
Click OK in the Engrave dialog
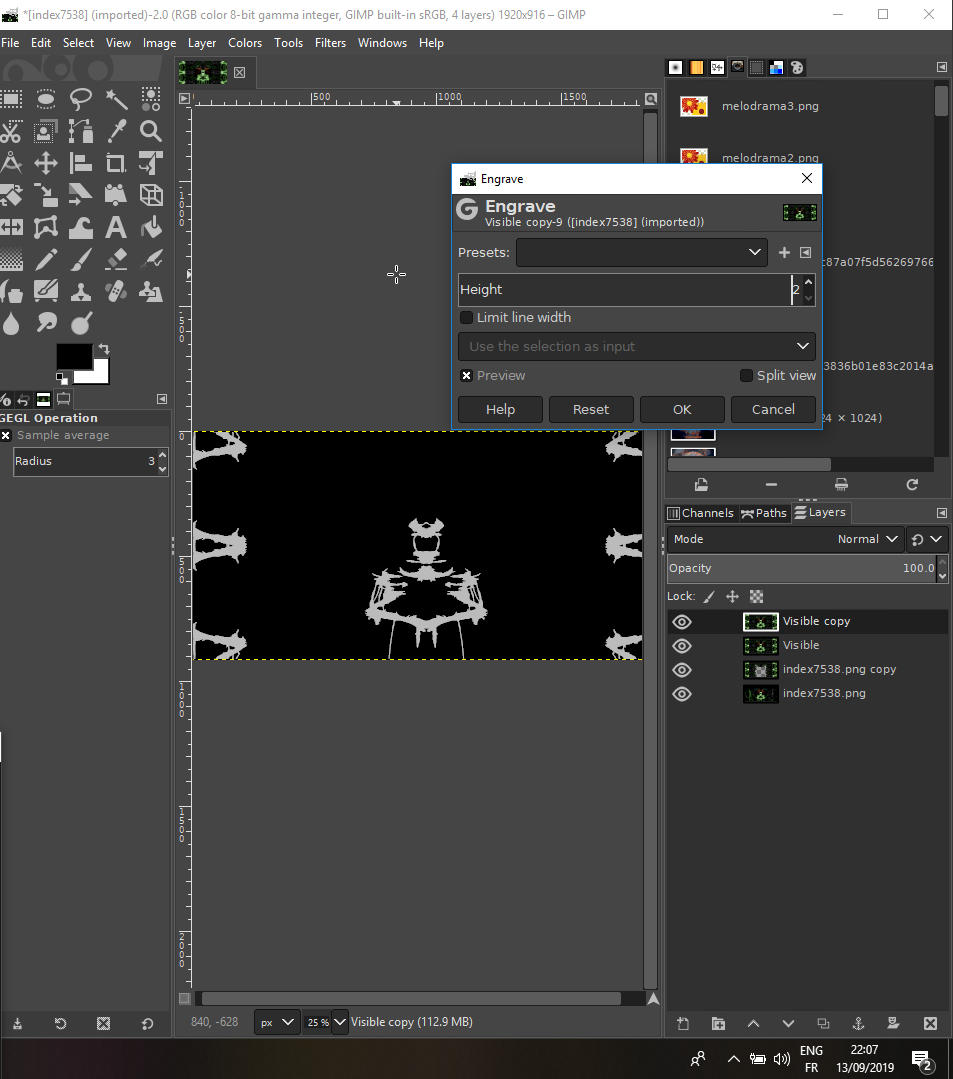682,409
